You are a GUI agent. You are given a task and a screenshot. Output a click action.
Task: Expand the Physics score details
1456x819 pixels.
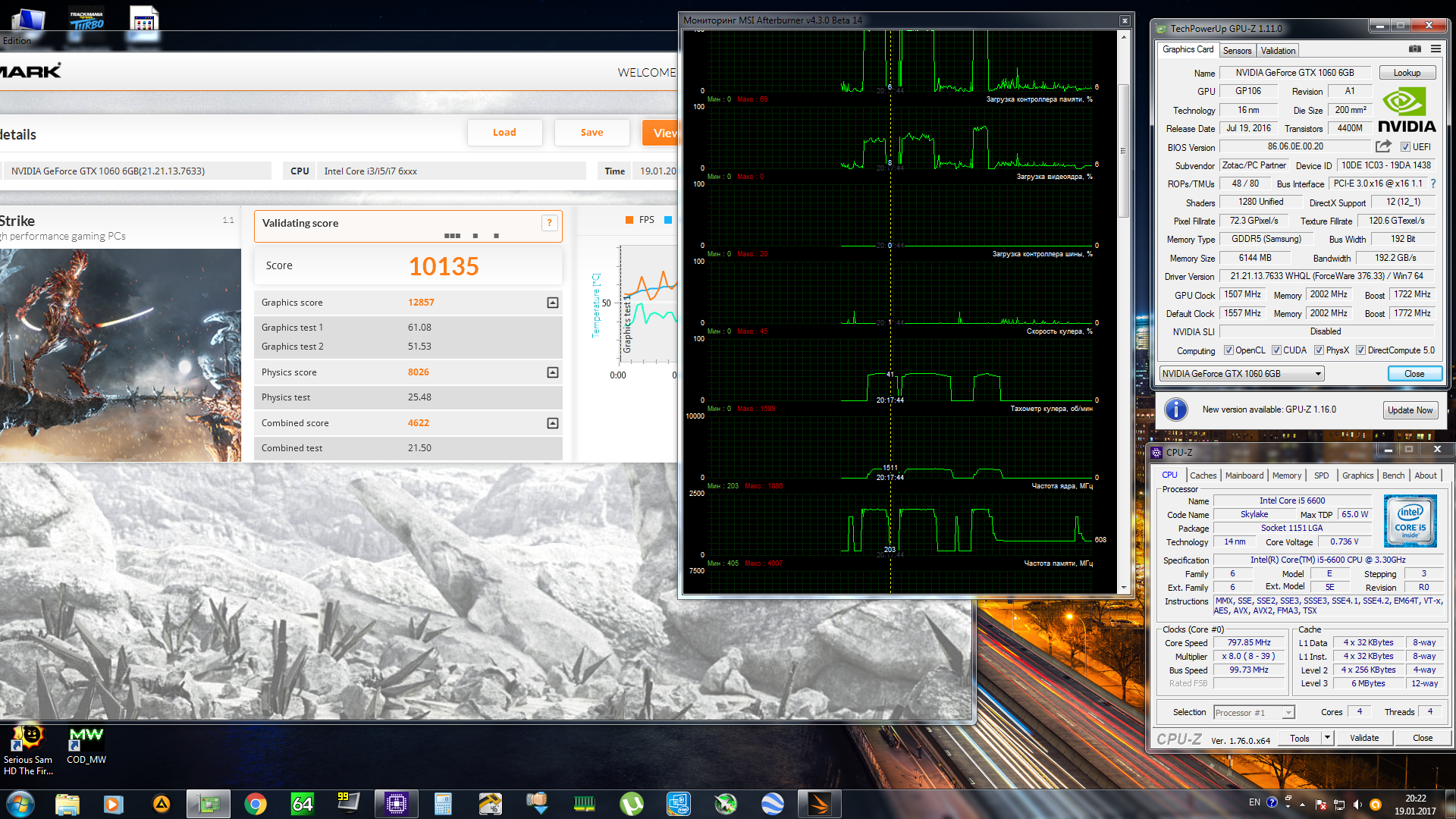click(x=553, y=372)
